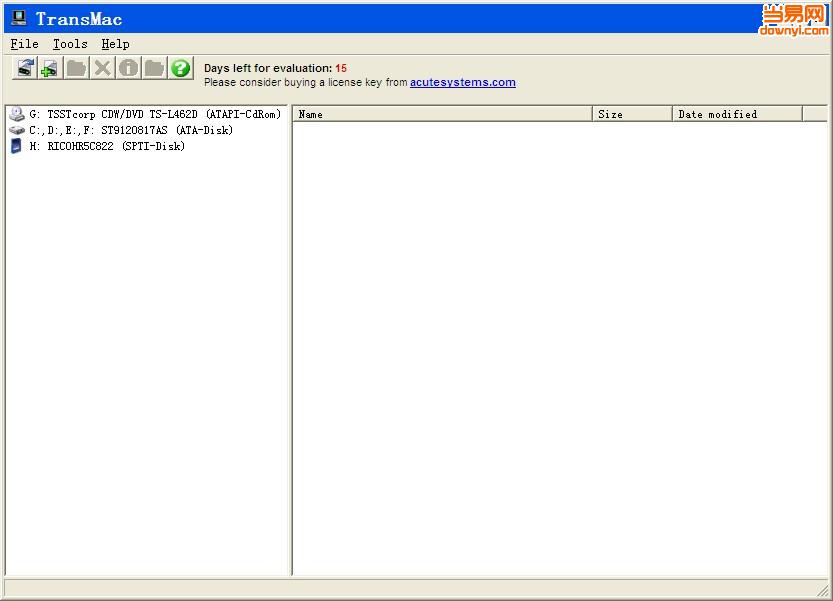Click the first toolbar icon with disk and arrow

tap(25, 68)
